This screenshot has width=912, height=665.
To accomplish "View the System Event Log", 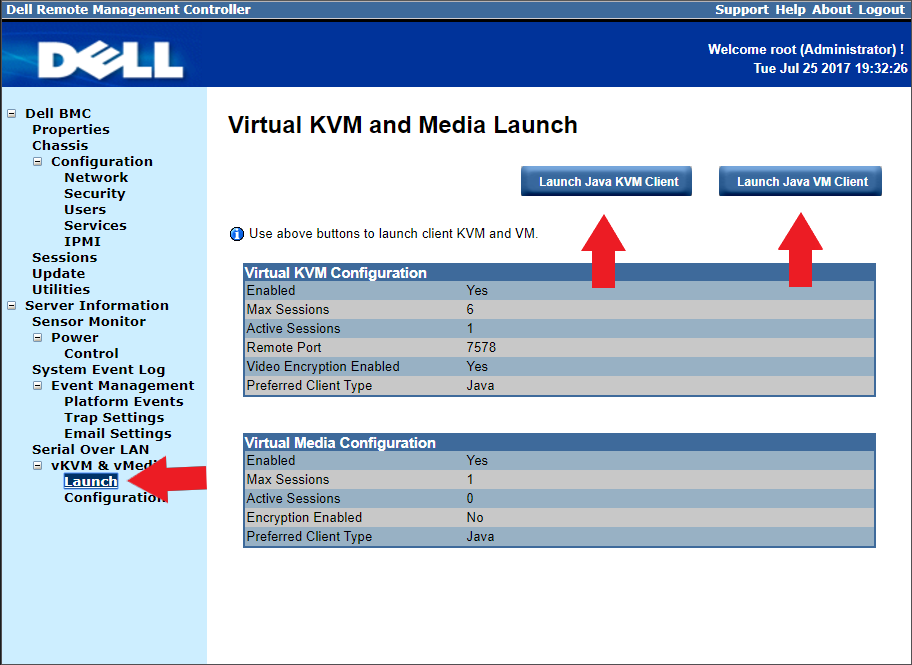I will [x=98, y=370].
